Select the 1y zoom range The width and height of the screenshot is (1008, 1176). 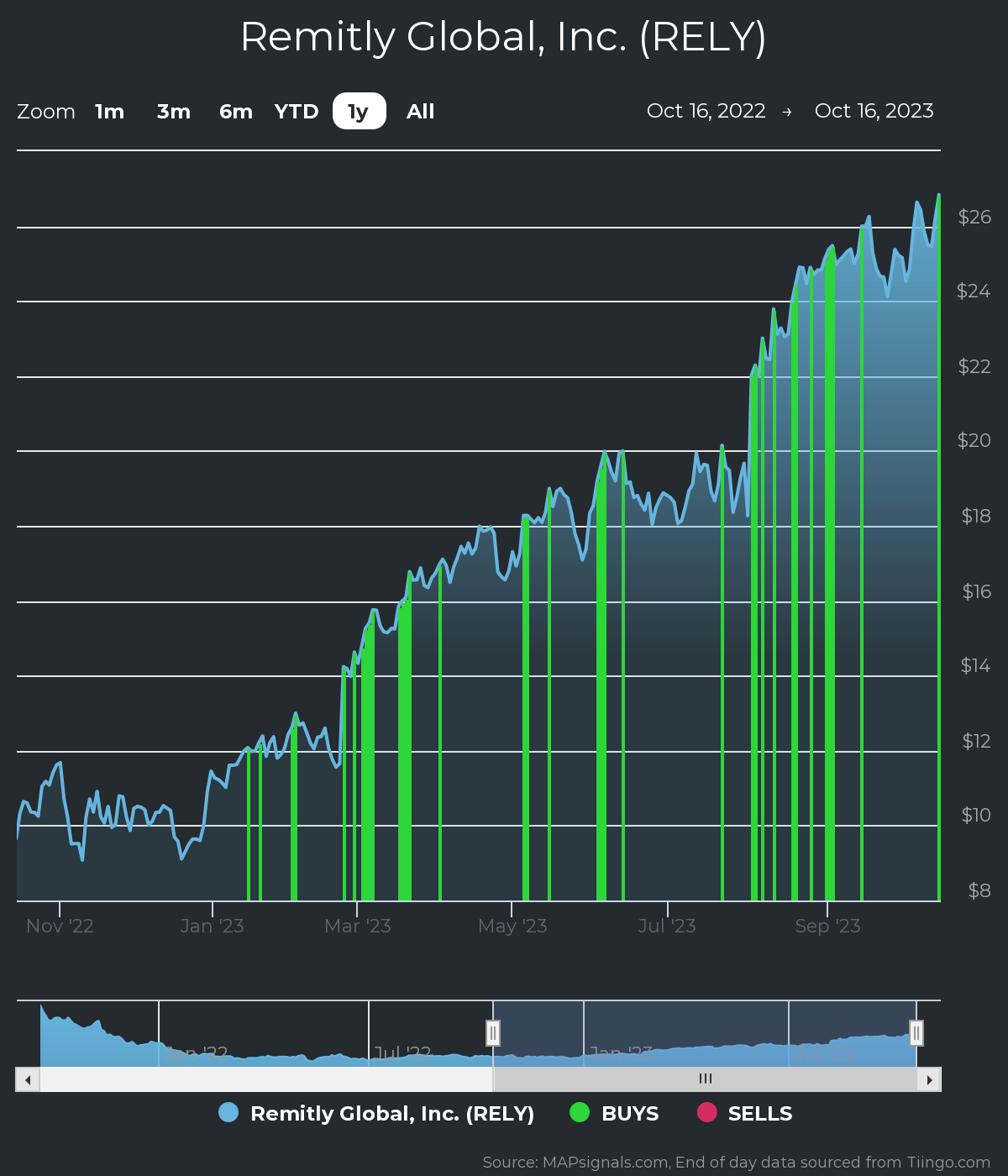tap(359, 111)
